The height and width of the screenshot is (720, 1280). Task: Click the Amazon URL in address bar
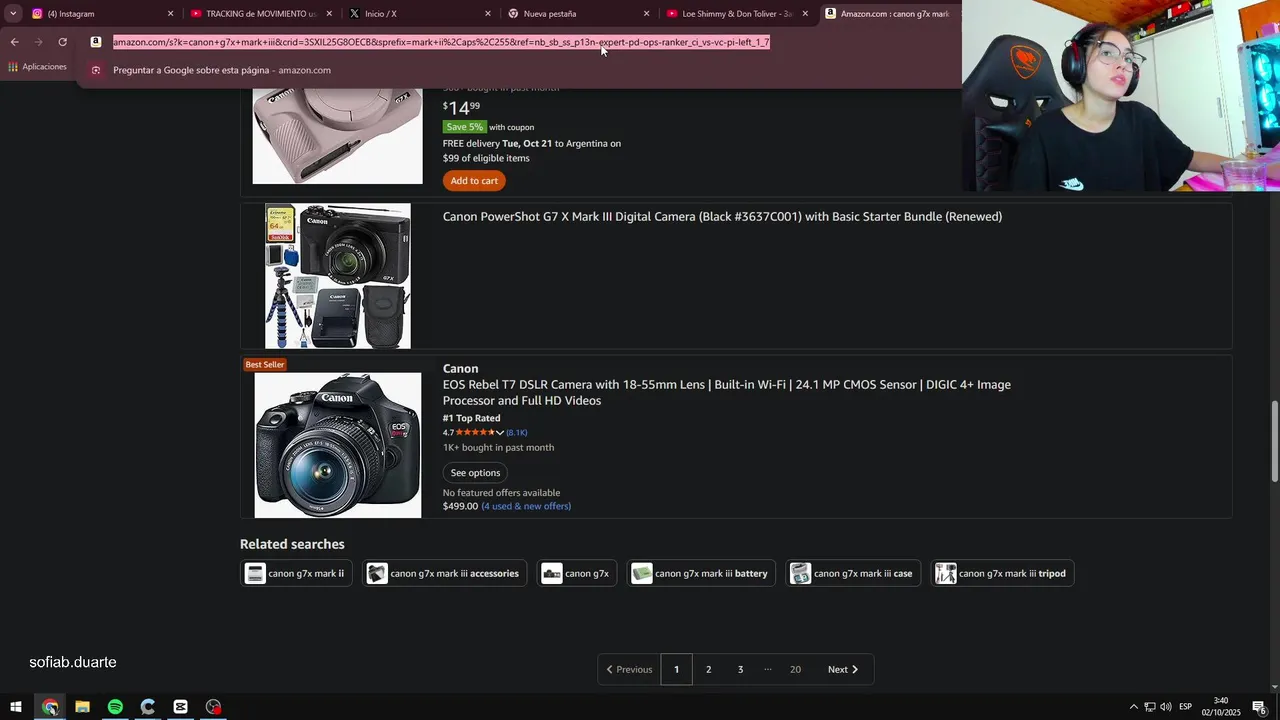pyautogui.click(x=441, y=42)
